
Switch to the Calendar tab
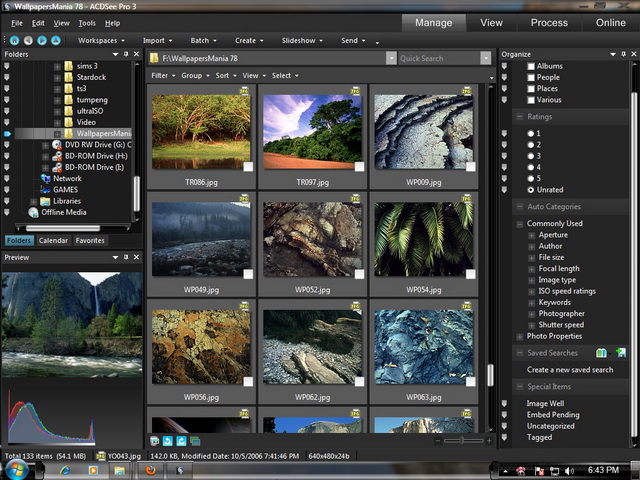pos(53,241)
